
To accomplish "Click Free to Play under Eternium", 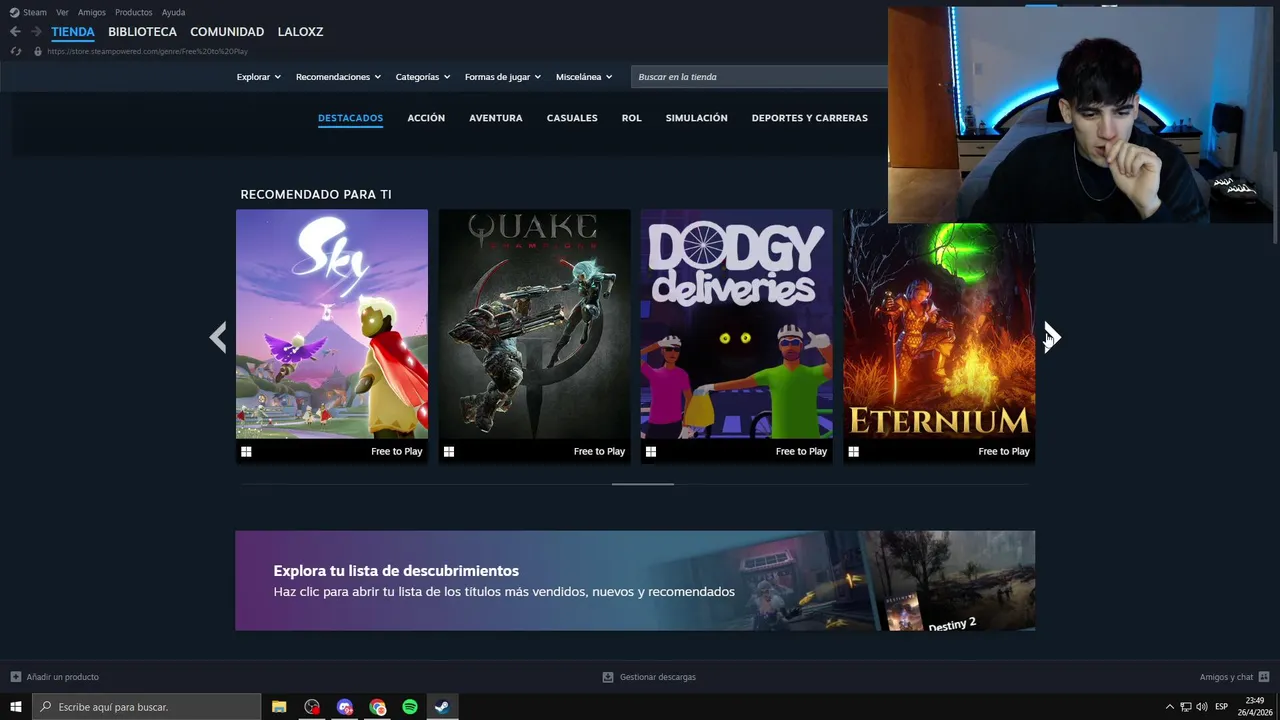I will click(1004, 452).
